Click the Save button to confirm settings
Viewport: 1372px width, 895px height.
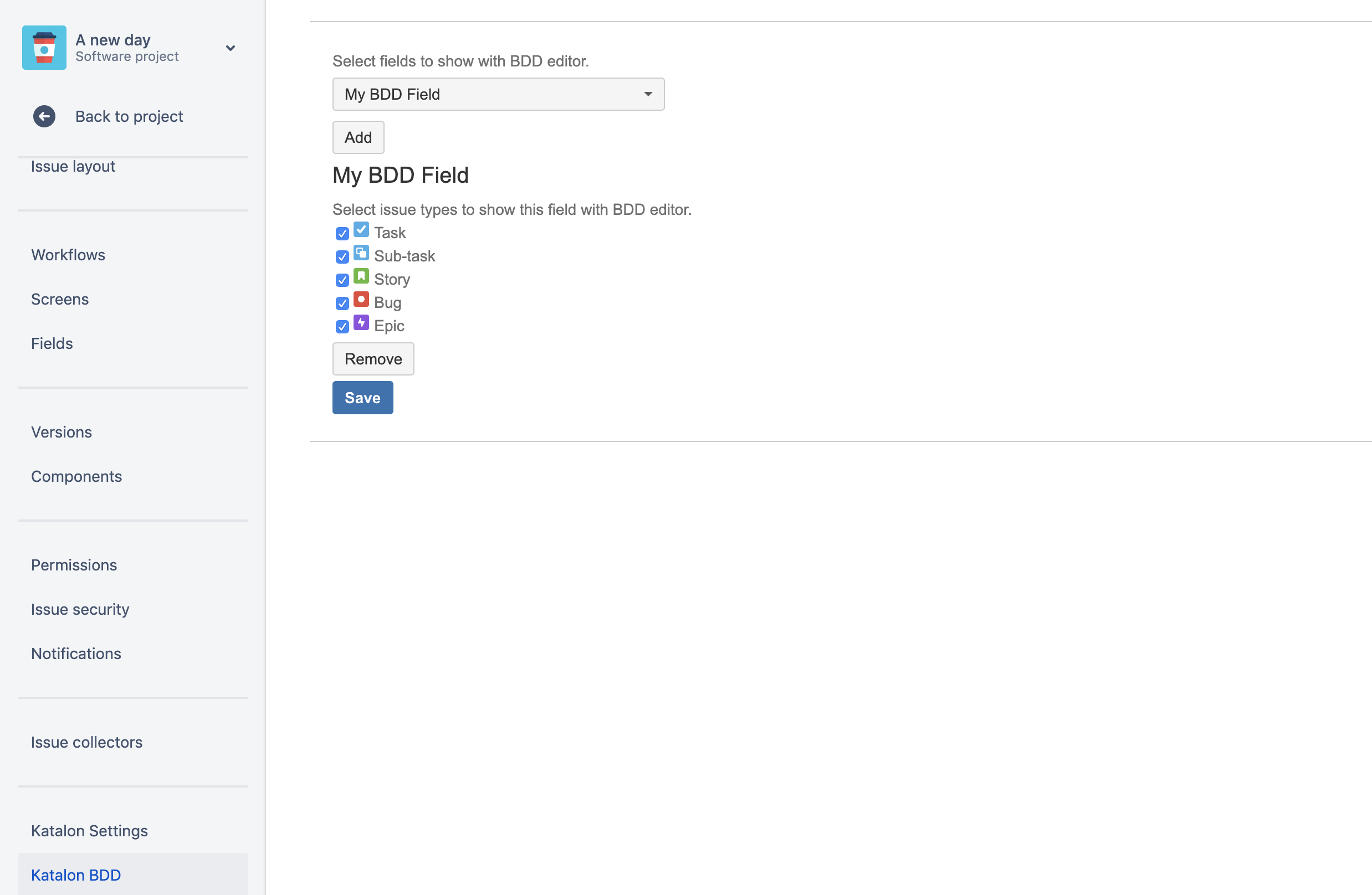tap(362, 397)
